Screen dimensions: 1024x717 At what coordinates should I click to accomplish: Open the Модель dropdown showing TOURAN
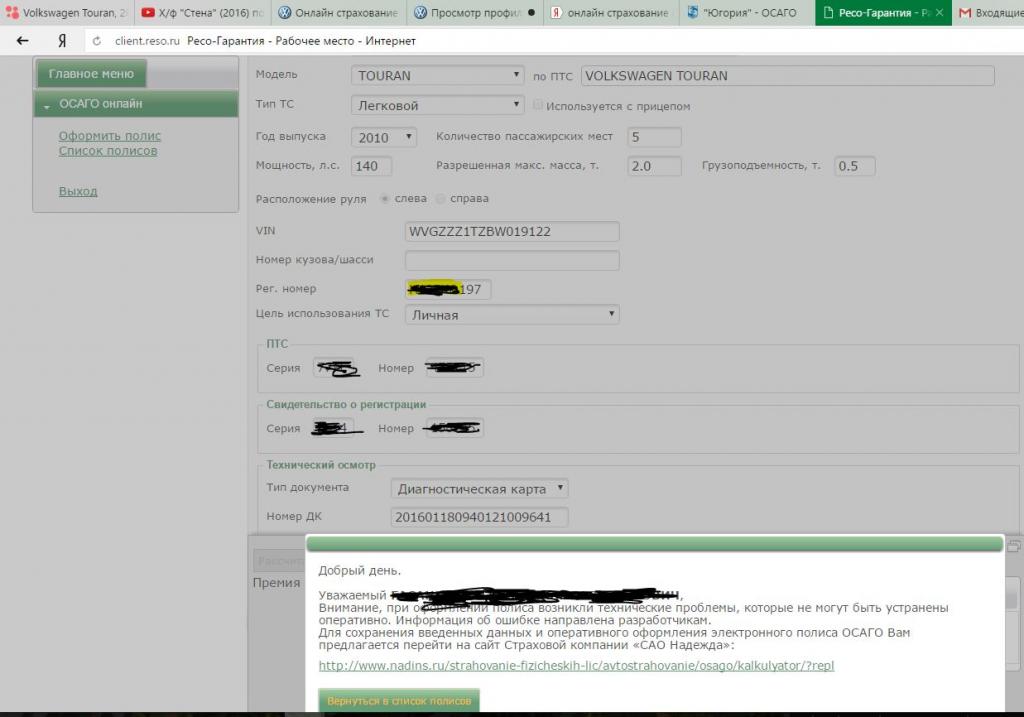click(438, 76)
